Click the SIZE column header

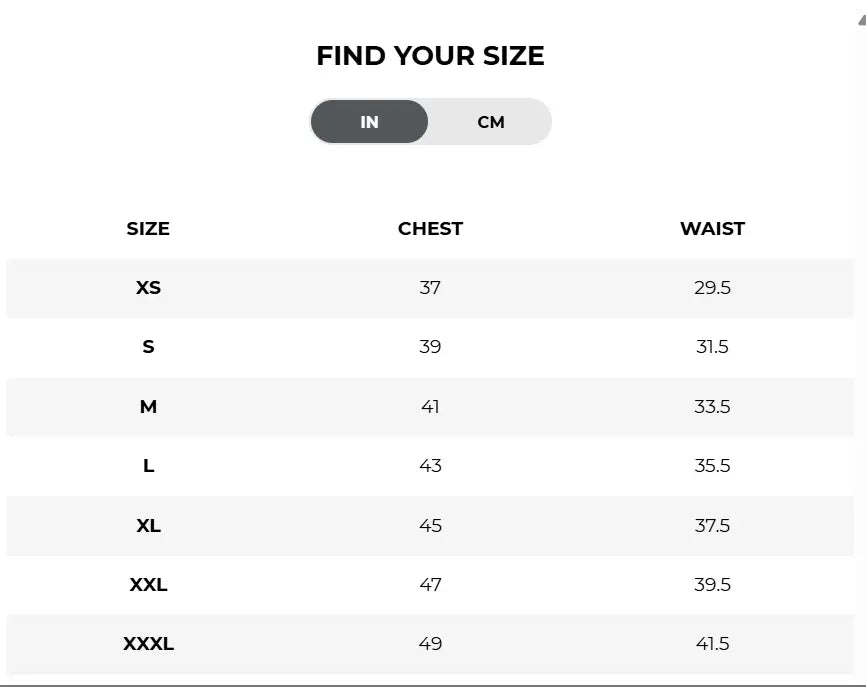pyautogui.click(x=148, y=229)
